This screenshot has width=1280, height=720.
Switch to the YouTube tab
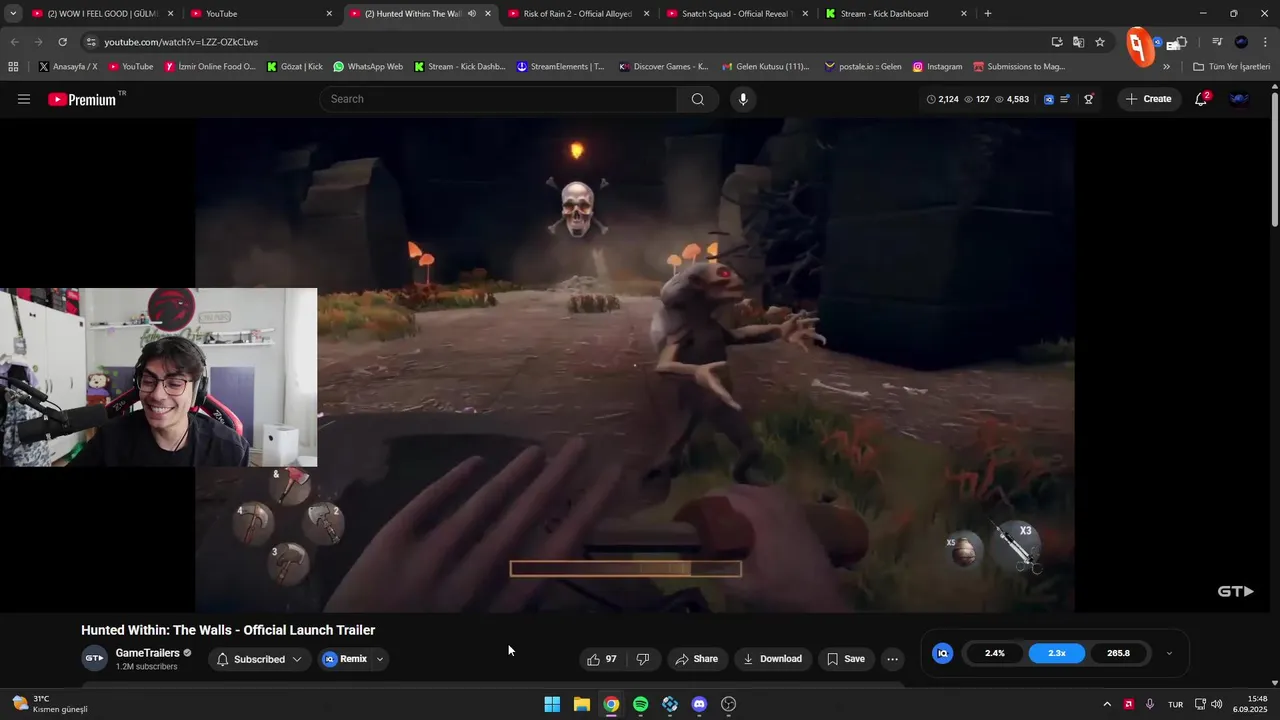coord(260,14)
